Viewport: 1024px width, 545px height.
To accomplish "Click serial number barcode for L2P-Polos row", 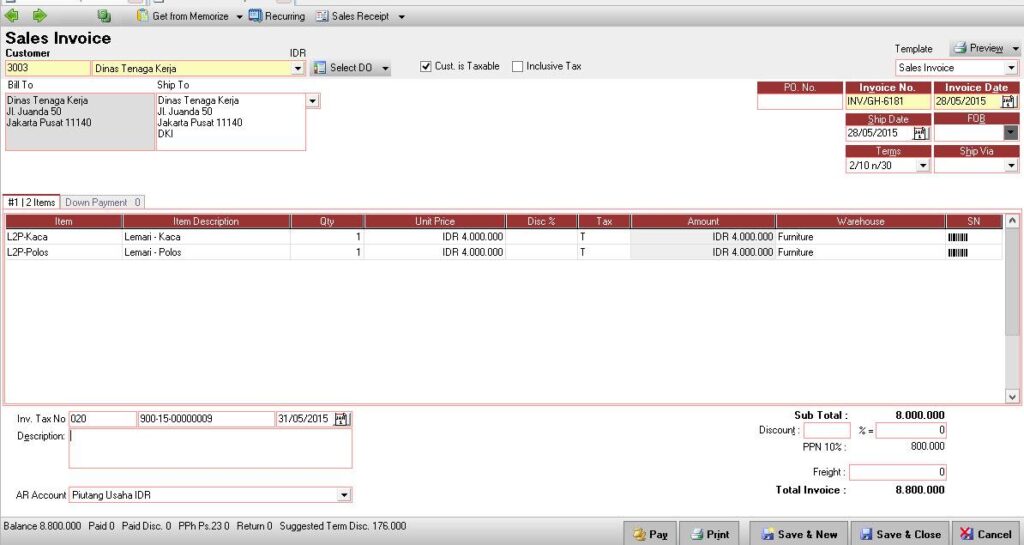I will pyautogui.click(x=958, y=253).
